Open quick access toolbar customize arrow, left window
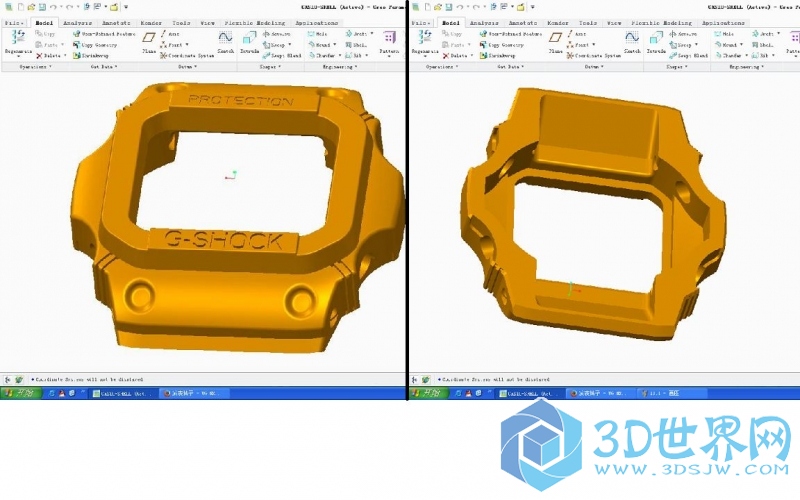 (x=126, y=7)
